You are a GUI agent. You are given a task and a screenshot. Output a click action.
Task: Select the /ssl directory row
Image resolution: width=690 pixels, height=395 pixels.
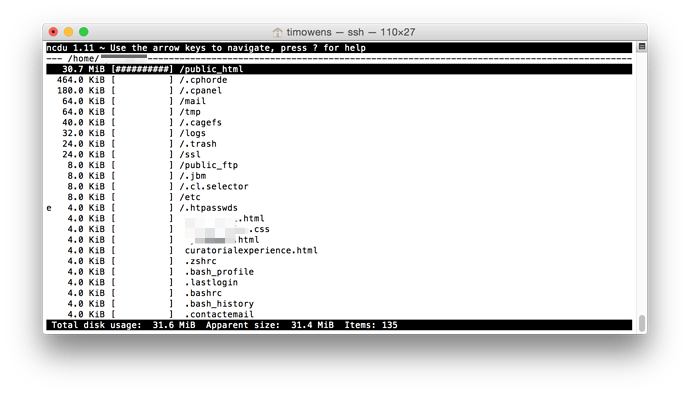point(339,154)
